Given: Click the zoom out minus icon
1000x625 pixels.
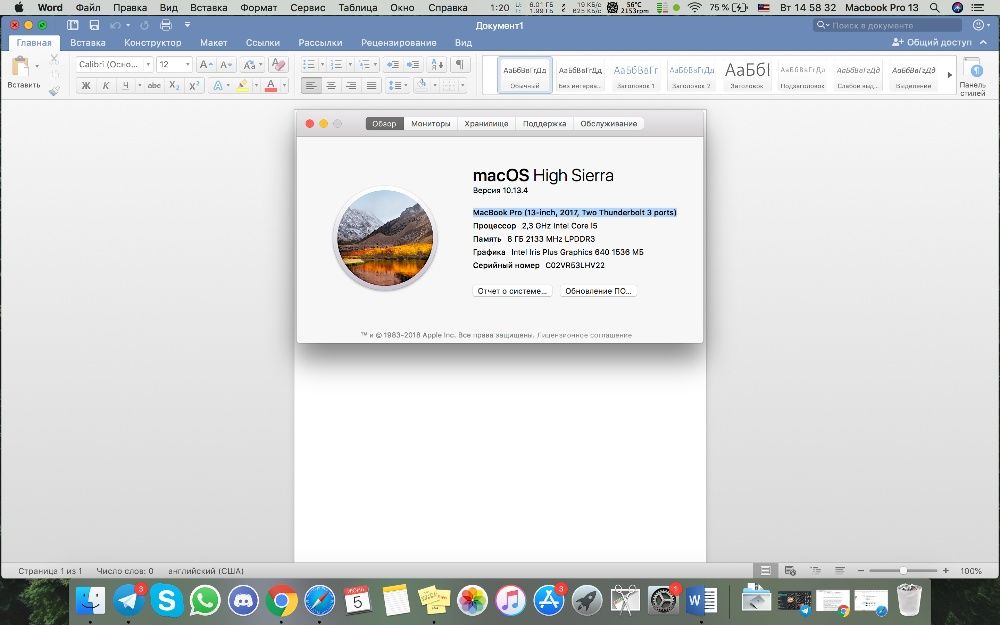Looking at the screenshot, I should coord(861,571).
